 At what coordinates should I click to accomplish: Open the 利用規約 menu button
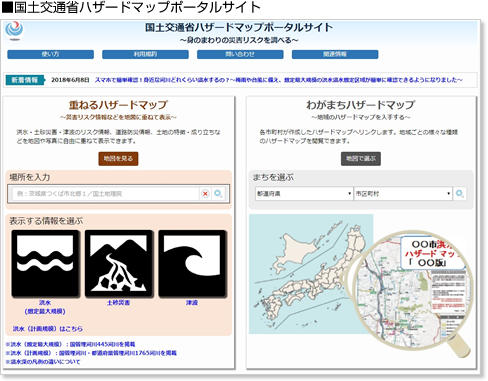pos(145,54)
